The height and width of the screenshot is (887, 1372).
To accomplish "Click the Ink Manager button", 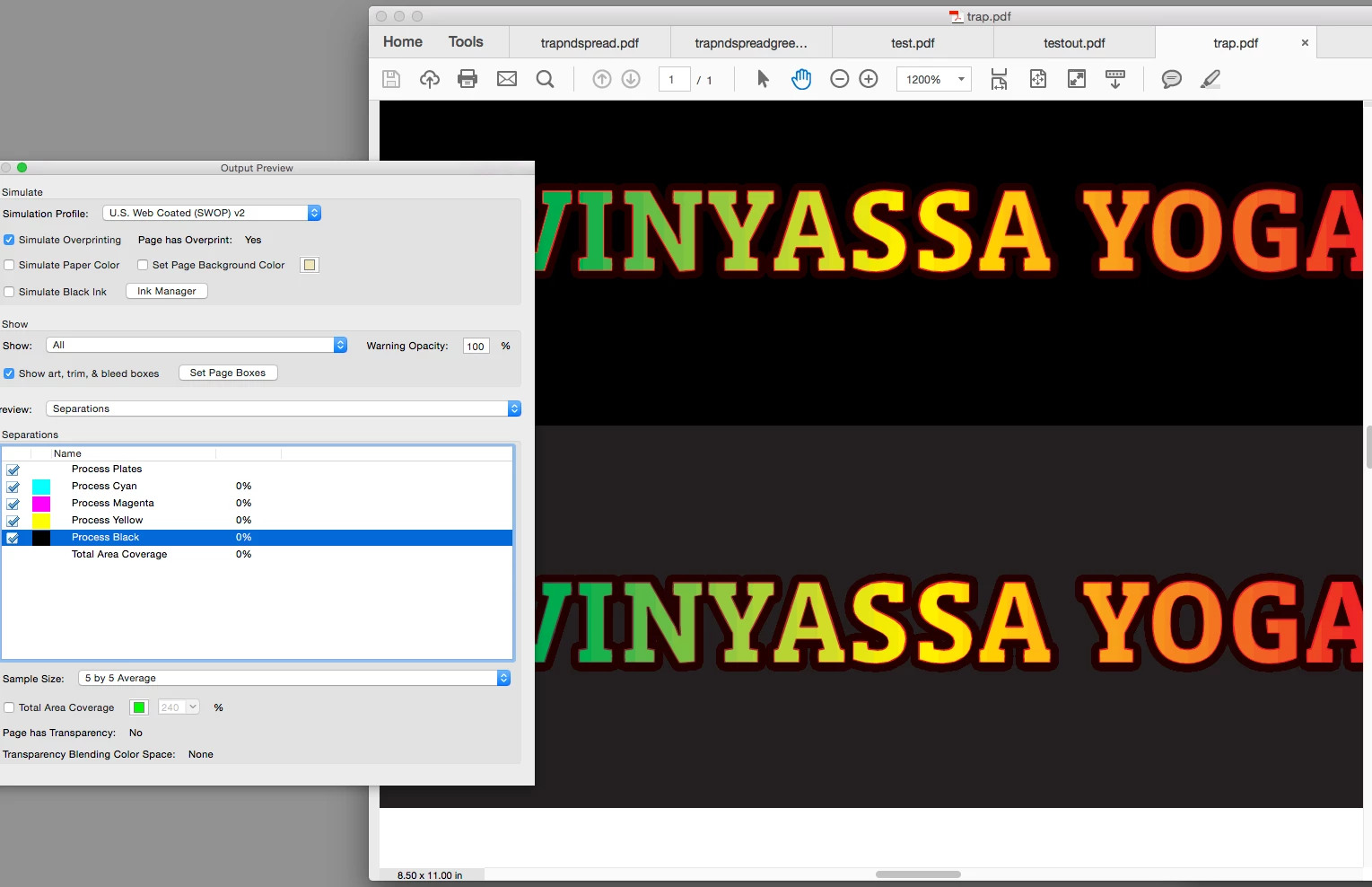I will click(167, 291).
